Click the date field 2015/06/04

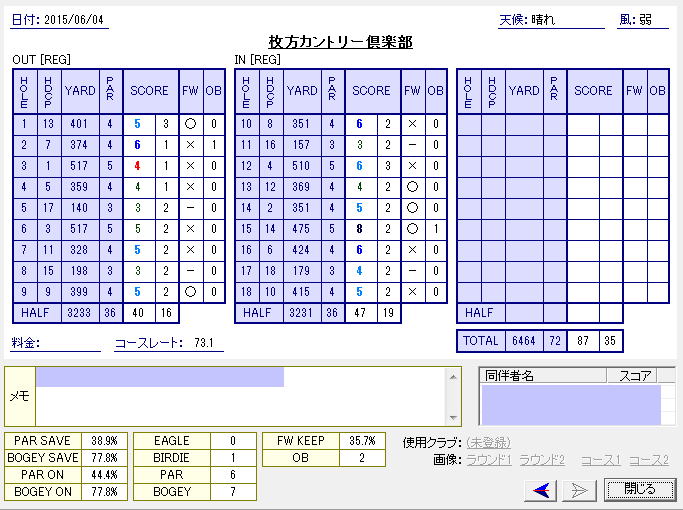[74, 20]
